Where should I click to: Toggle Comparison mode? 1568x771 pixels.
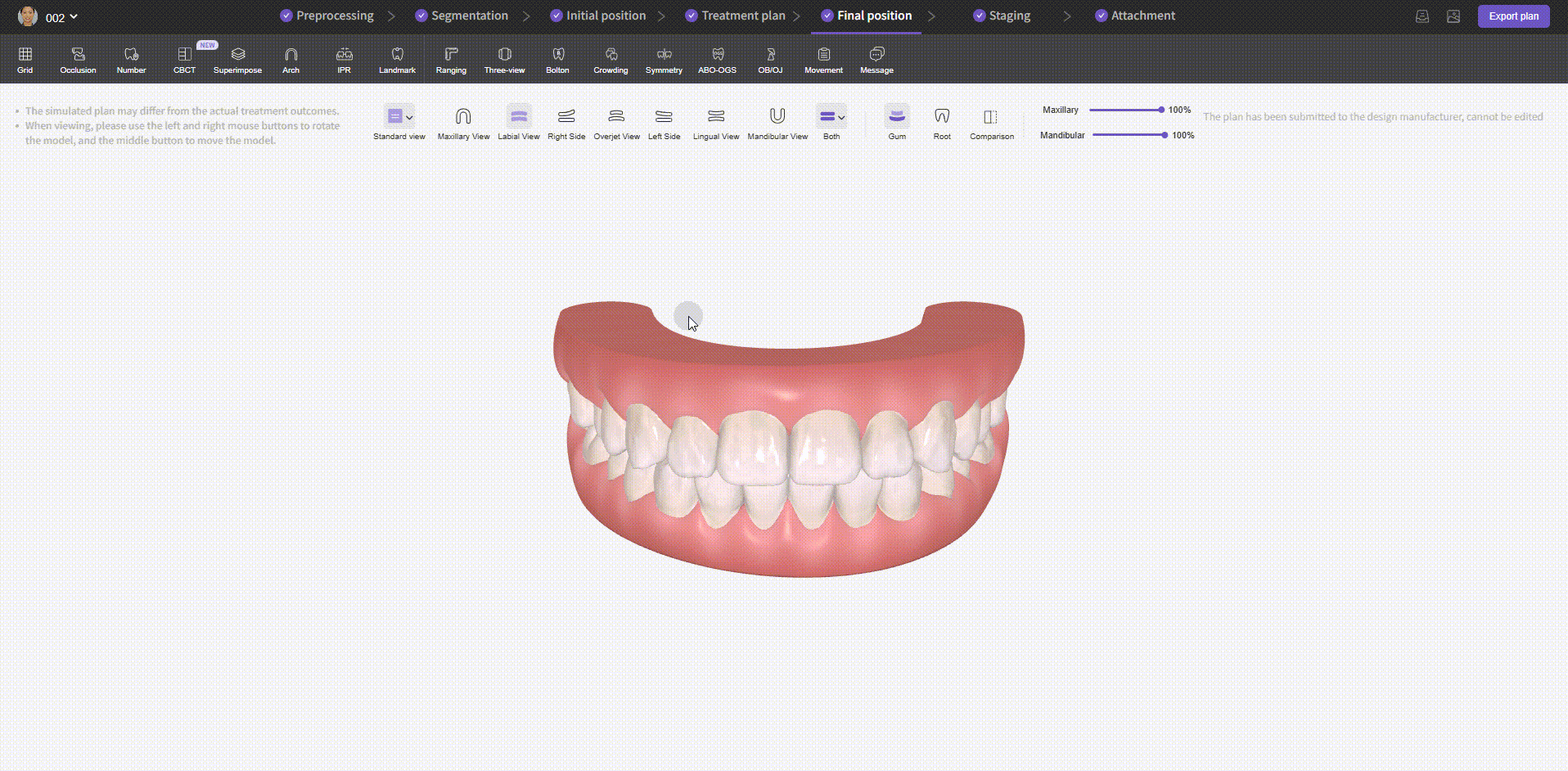click(x=992, y=123)
